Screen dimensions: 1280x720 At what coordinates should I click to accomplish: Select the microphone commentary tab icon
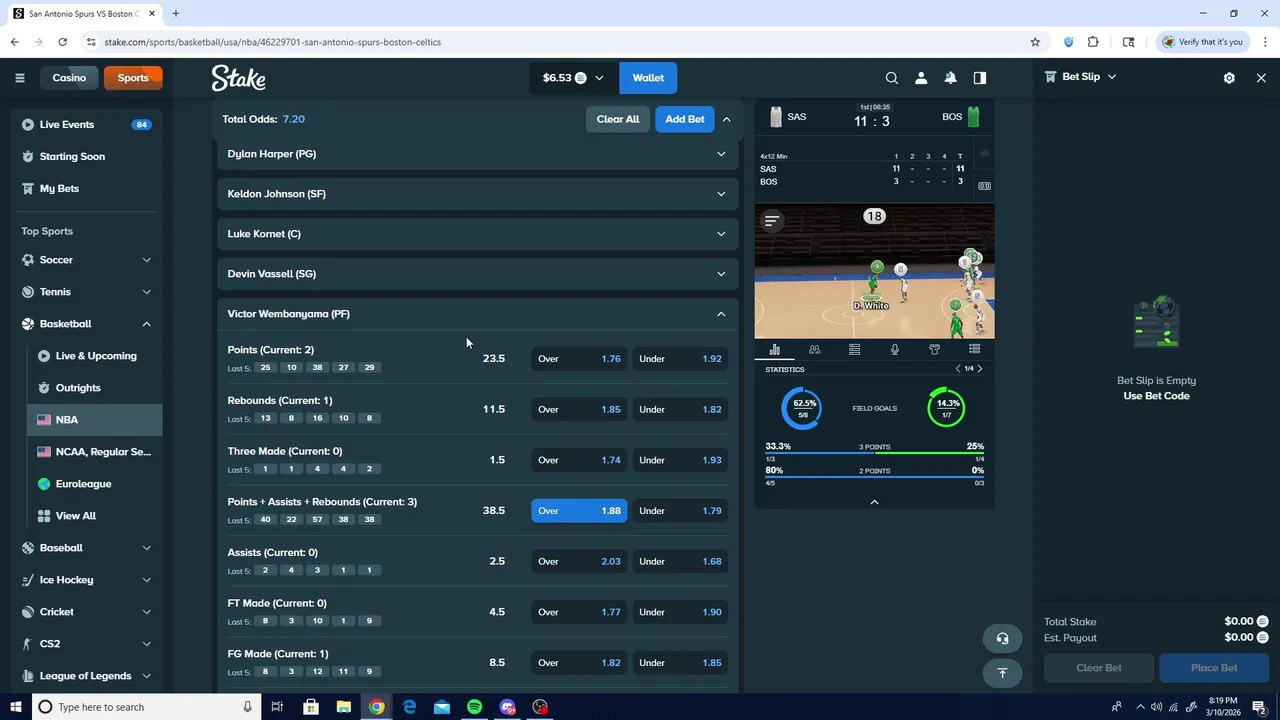[894, 349]
